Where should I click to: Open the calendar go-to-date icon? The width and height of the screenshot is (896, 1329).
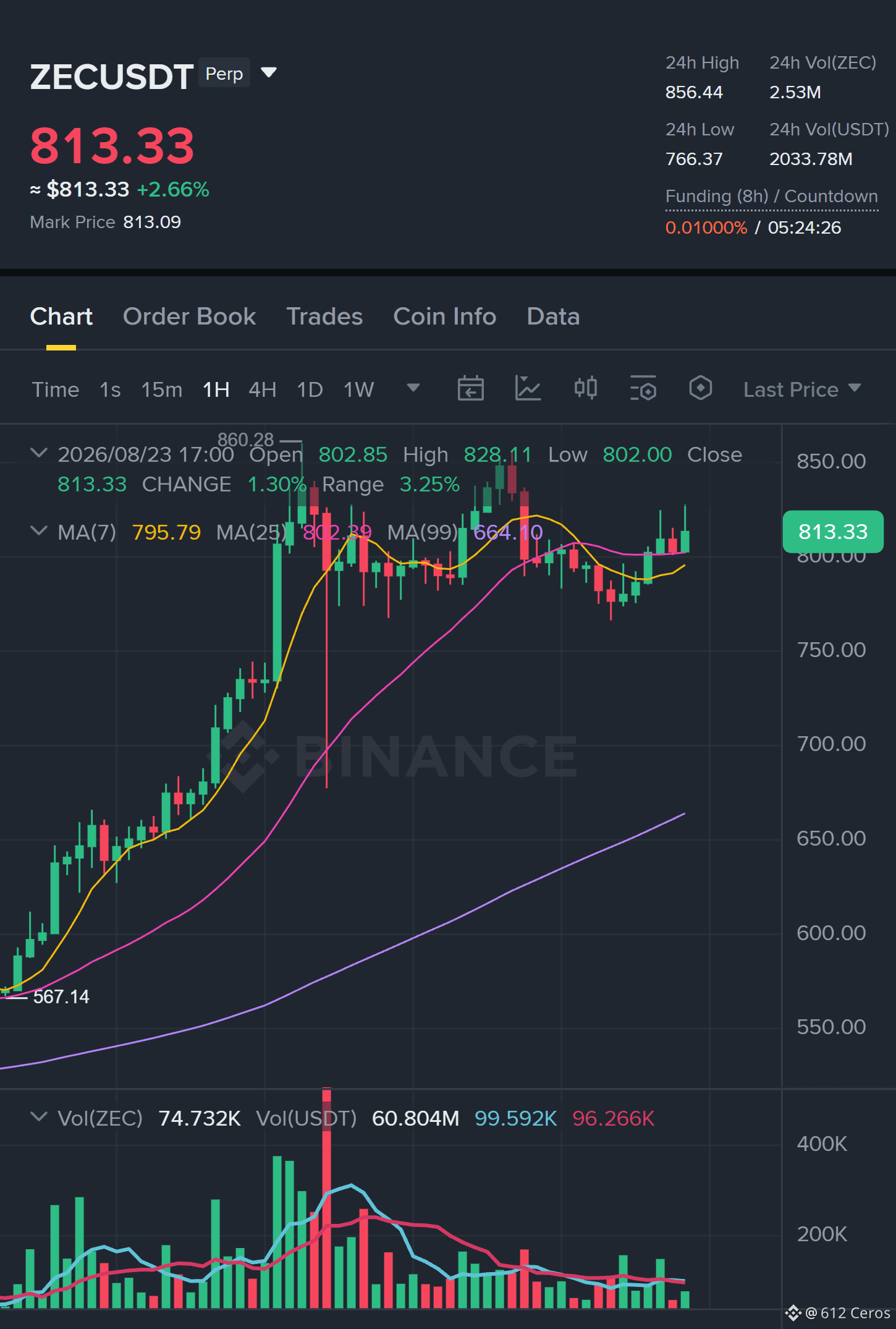tap(470, 389)
